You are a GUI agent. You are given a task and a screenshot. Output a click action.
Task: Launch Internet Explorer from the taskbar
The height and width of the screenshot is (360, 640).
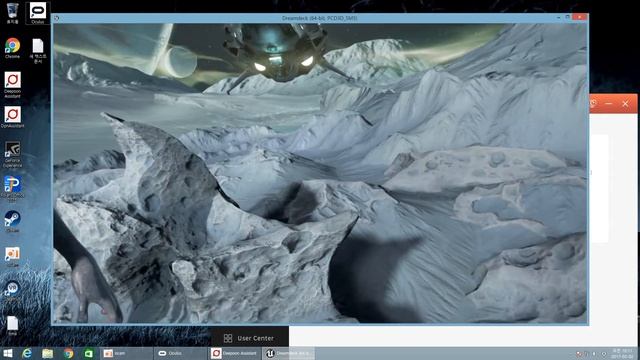(x=27, y=353)
